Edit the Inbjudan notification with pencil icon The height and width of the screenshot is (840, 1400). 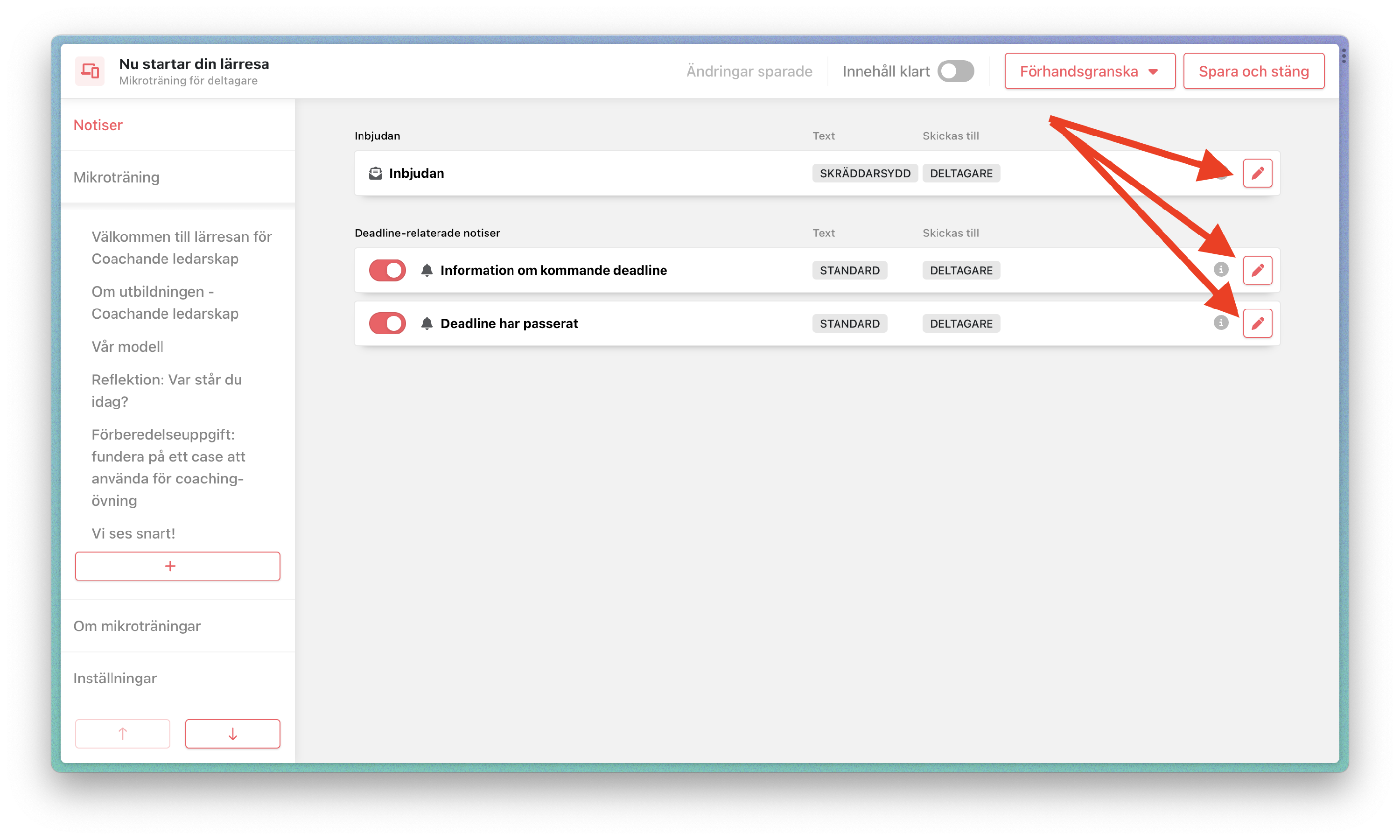(1257, 173)
